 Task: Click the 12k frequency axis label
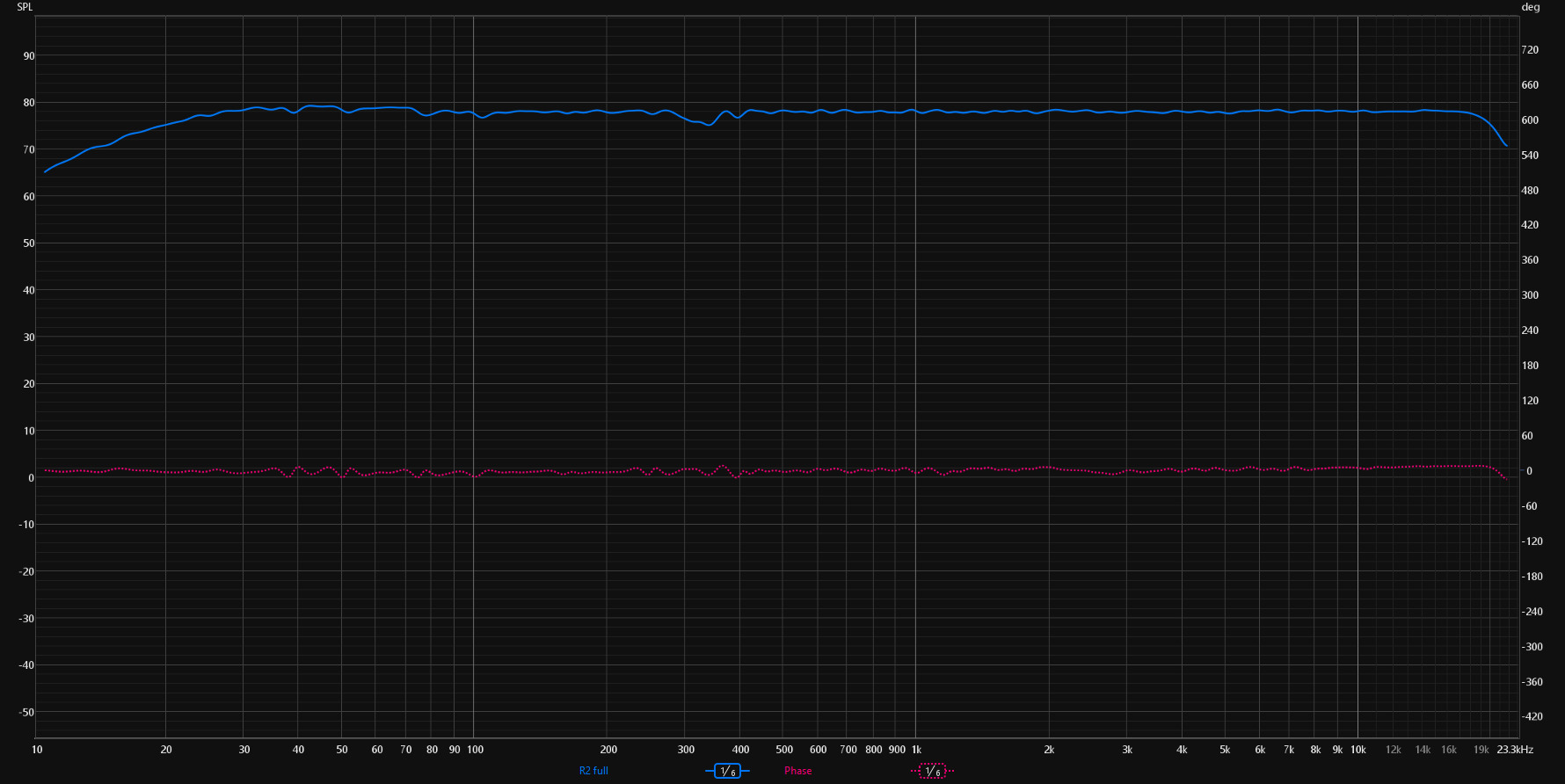[x=1394, y=750]
